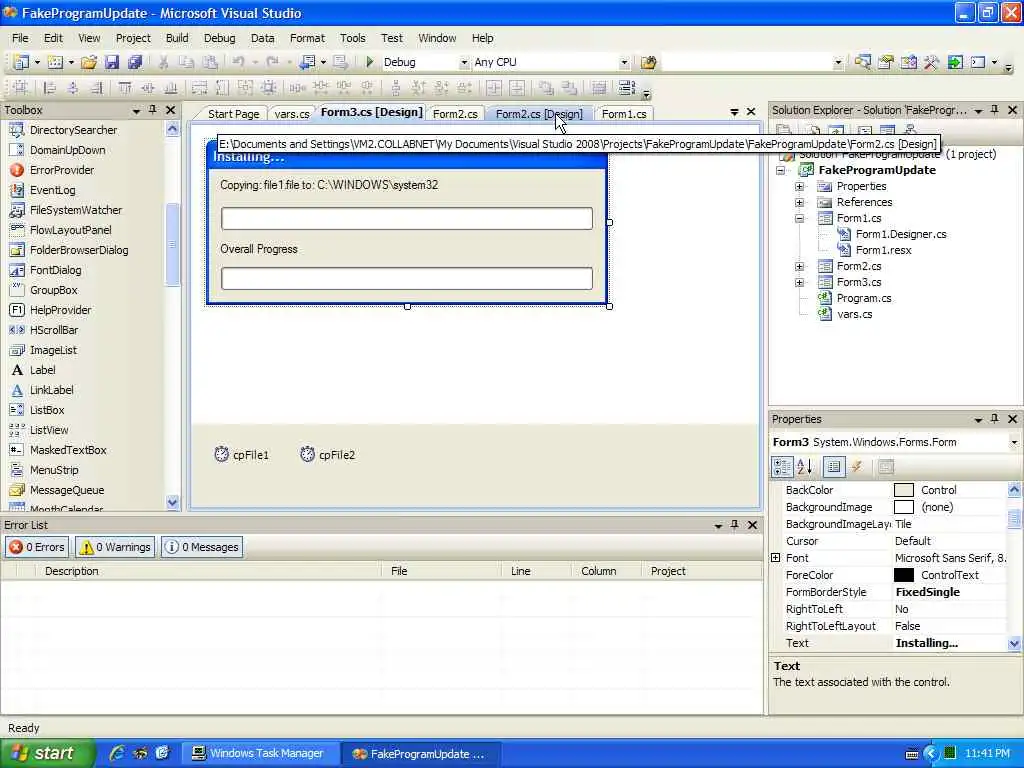Open the Any CPU platform dropdown
The height and width of the screenshot is (768, 1024).
[x=624, y=63]
